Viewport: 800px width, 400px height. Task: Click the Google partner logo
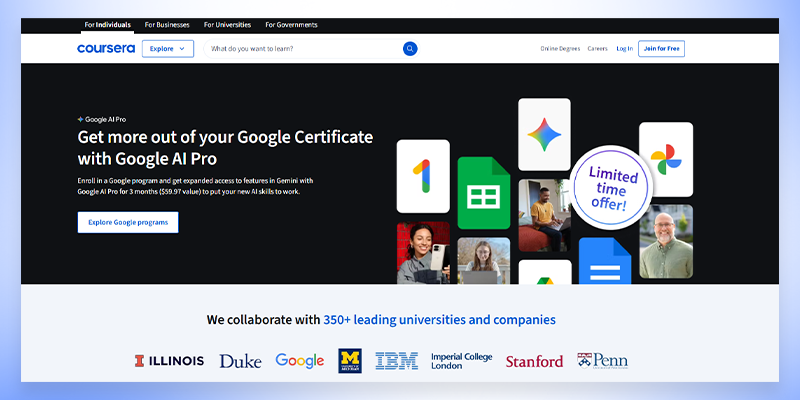[x=299, y=361]
